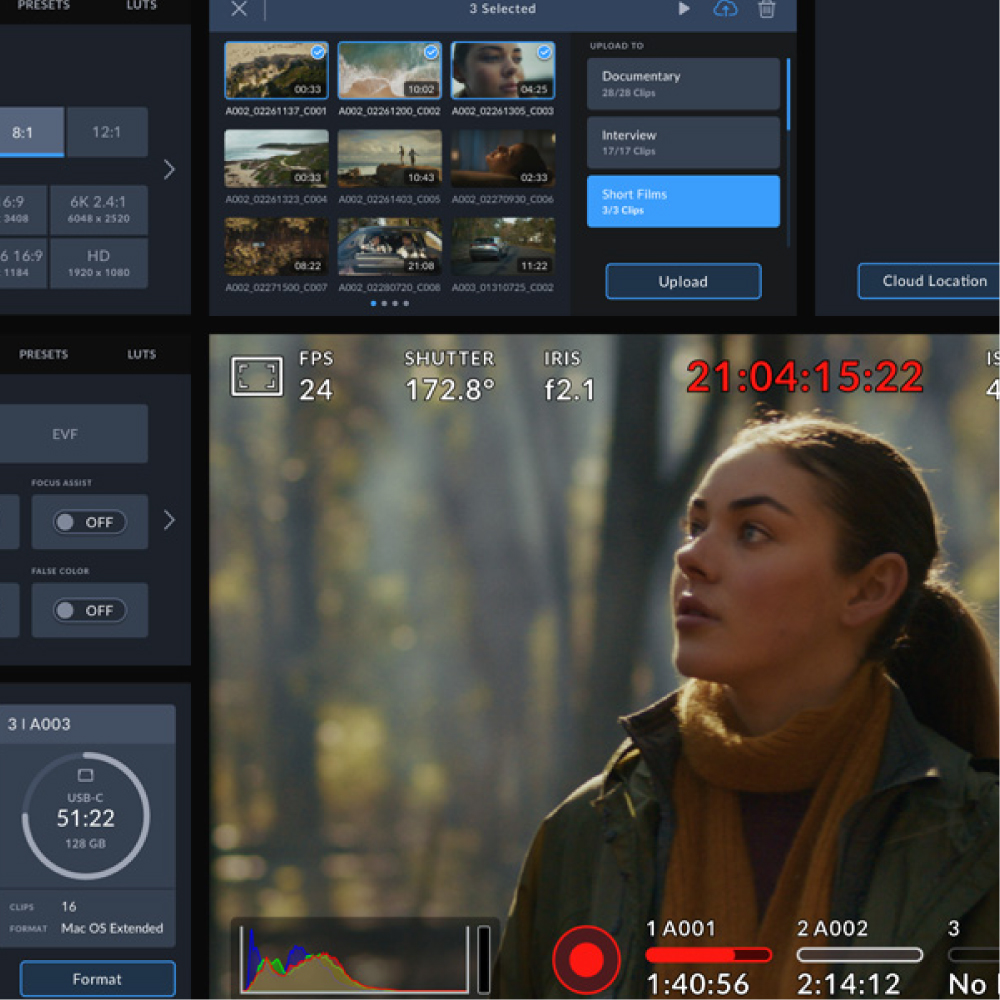Click the Format button

pos(97,979)
